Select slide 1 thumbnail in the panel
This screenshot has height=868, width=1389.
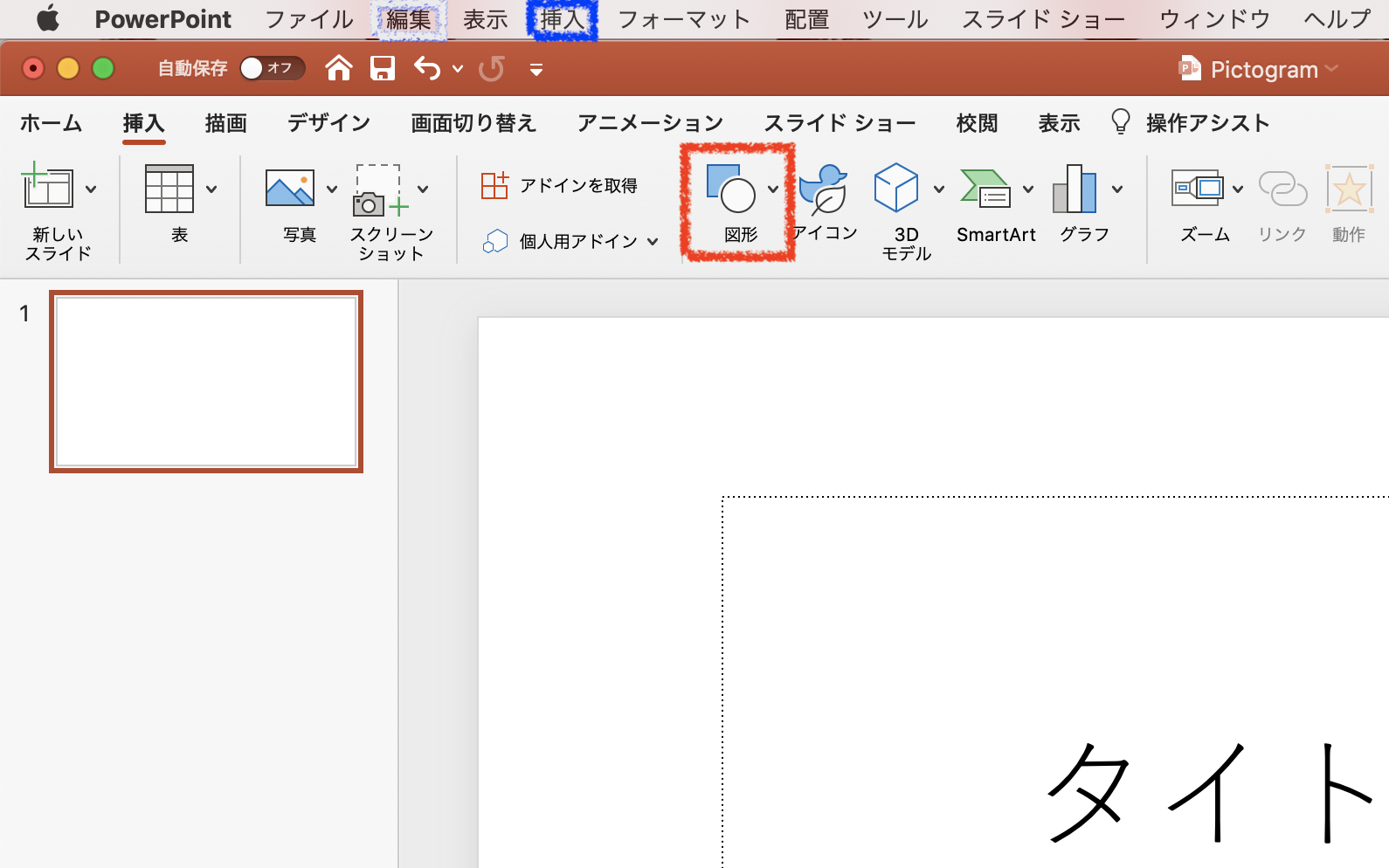[206, 382]
